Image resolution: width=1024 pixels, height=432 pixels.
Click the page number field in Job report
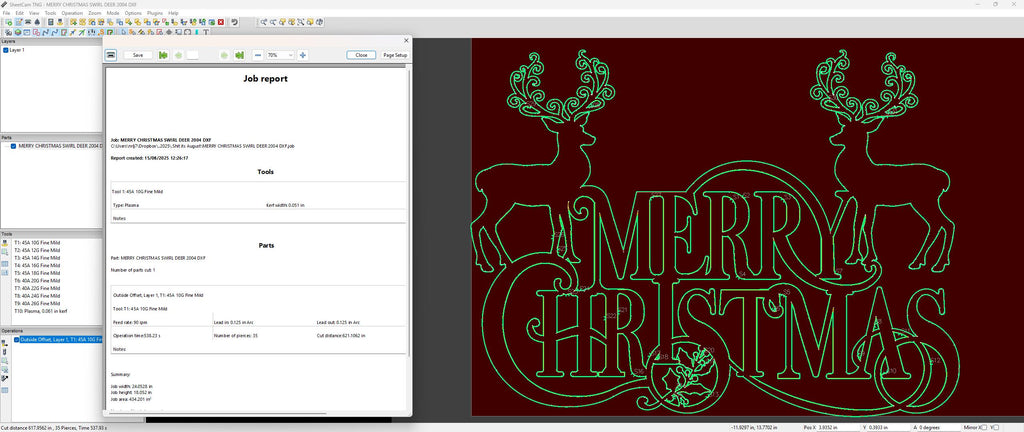click(x=193, y=55)
